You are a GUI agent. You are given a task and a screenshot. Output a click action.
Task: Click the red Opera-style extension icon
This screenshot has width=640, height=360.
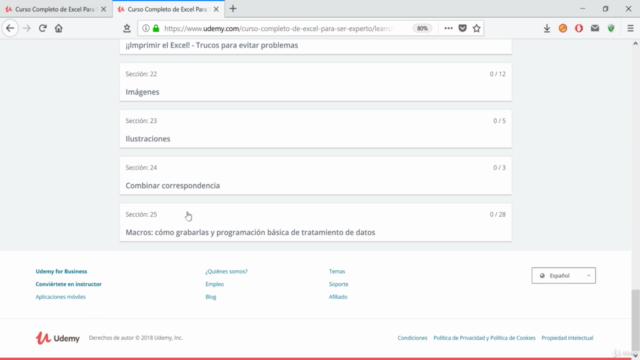579,28
